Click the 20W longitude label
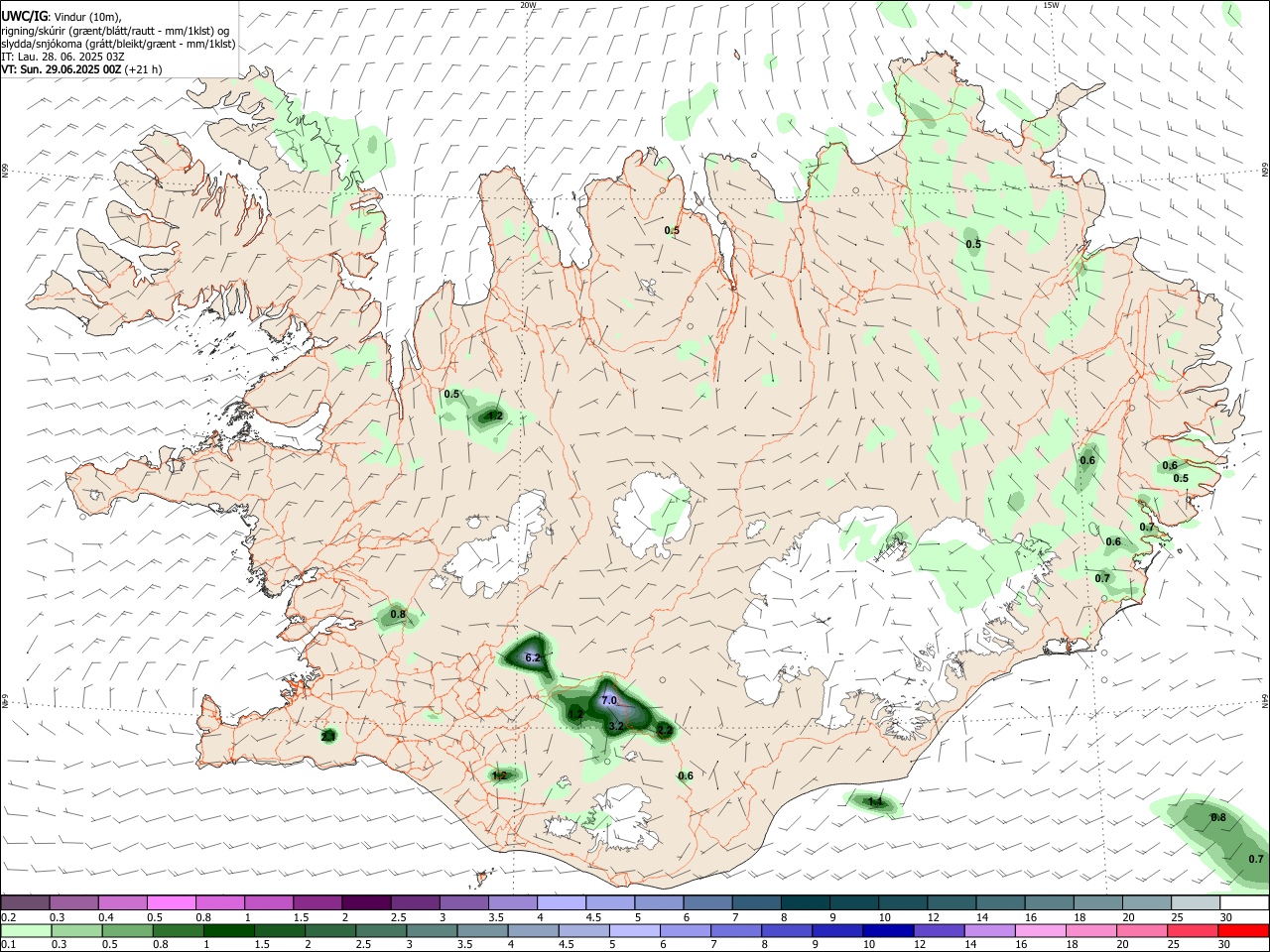 point(529,5)
